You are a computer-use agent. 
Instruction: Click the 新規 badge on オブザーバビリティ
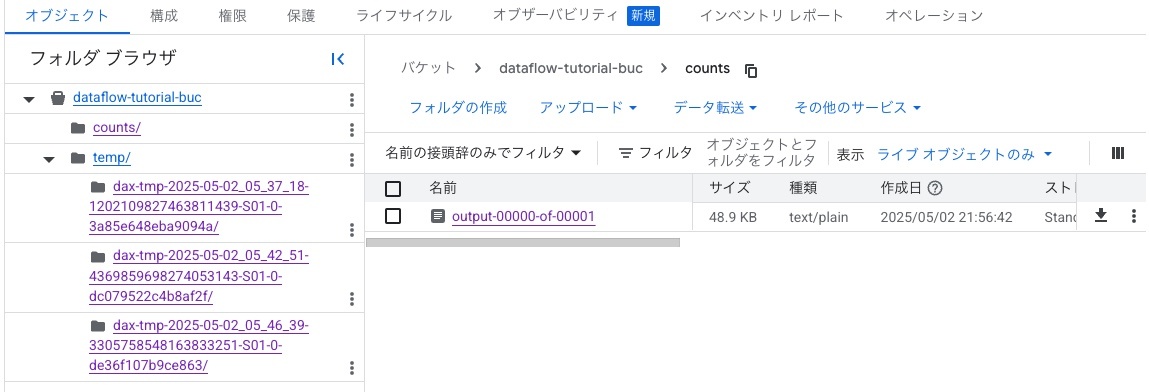point(643,15)
